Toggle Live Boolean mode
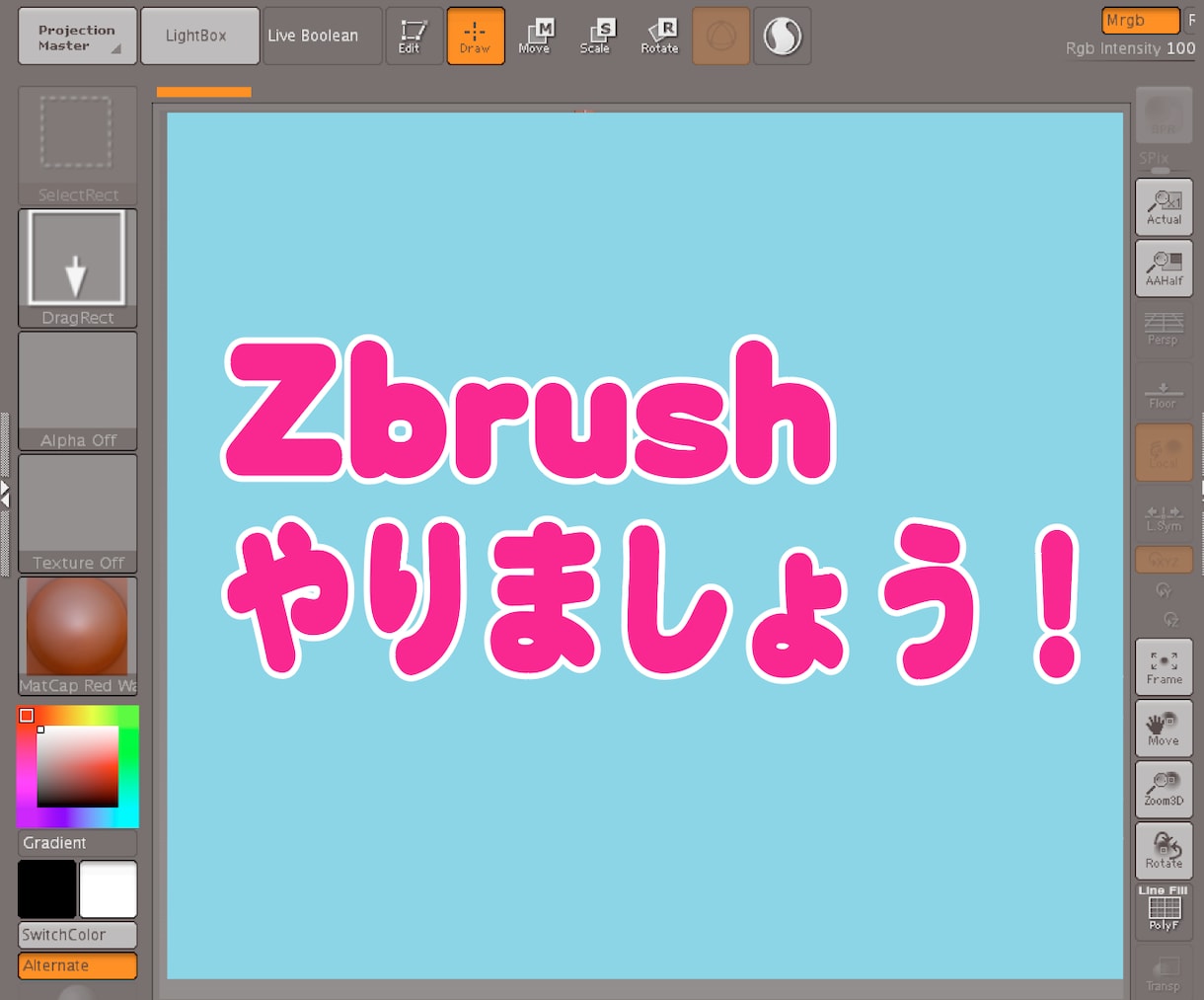The height and width of the screenshot is (1000, 1204). tap(323, 37)
